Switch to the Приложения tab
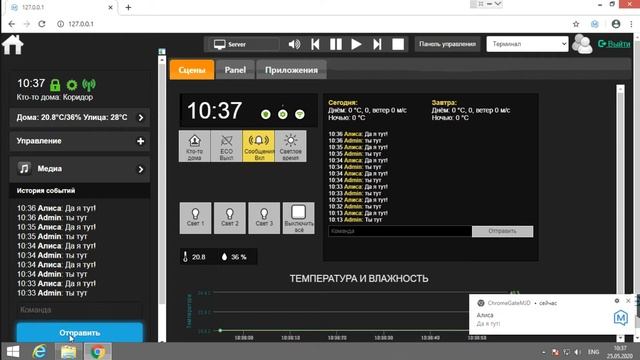Screen dimensions: 640x360 (x=291, y=70)
